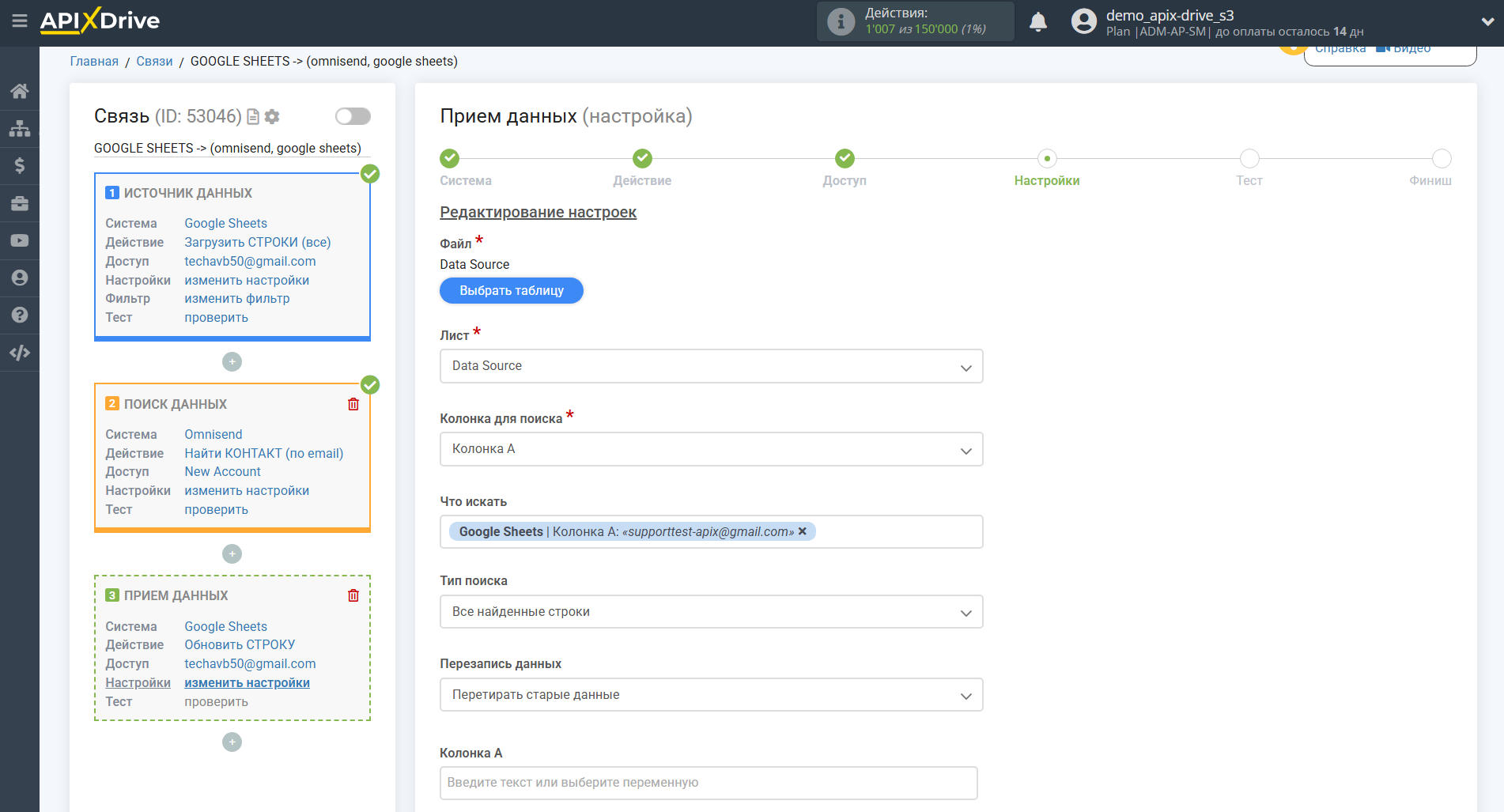Toggle the connection on/off switch
The image size is (1504, 812).
click(x=353, y=116)
